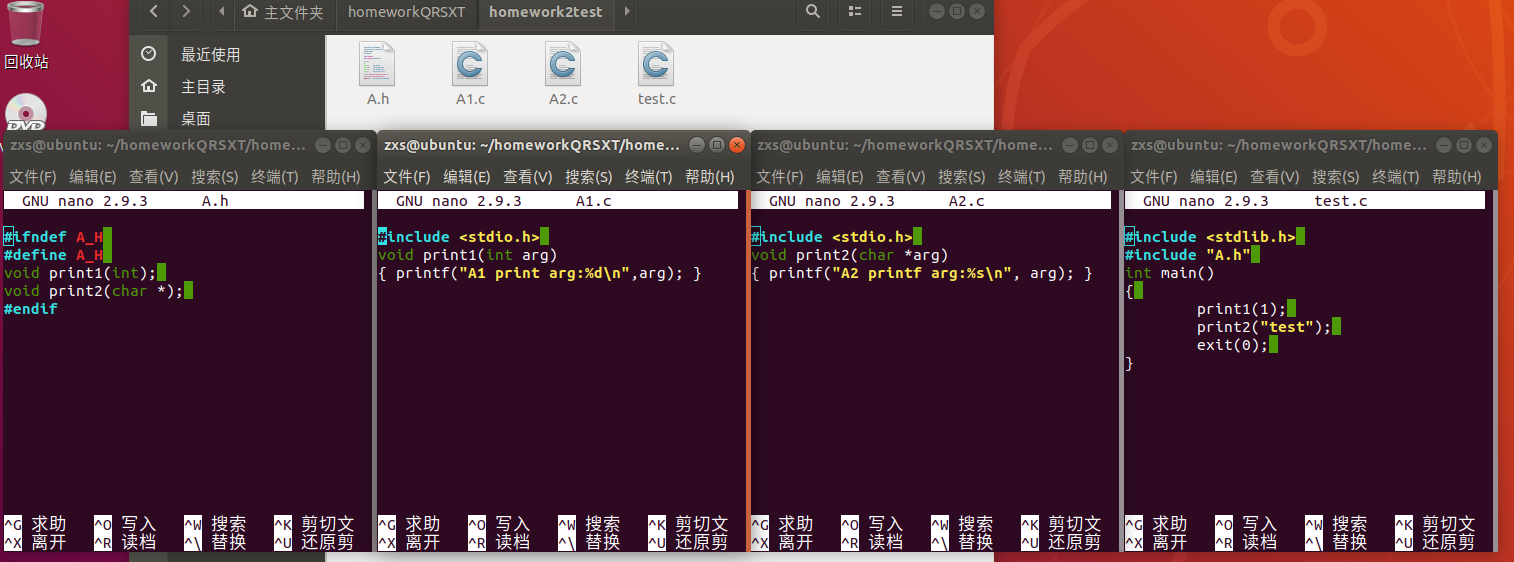Viewport: 1514px width, 562px height.
Task: Open 编辑(E) menu in A.h terminal
Action: [93, 177]
